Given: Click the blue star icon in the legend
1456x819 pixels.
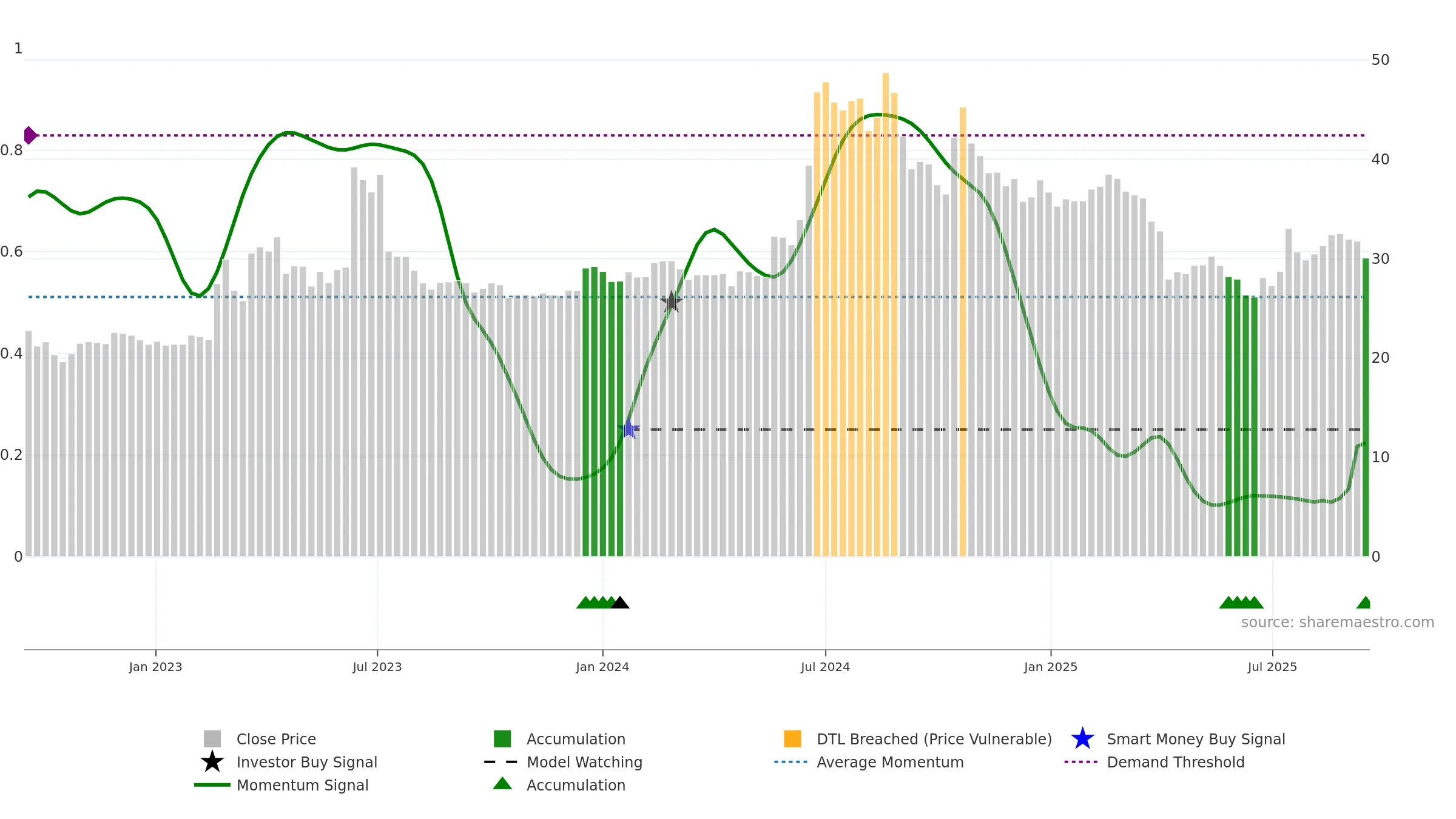Looking at the screenshot, I should click(1082, 739).
